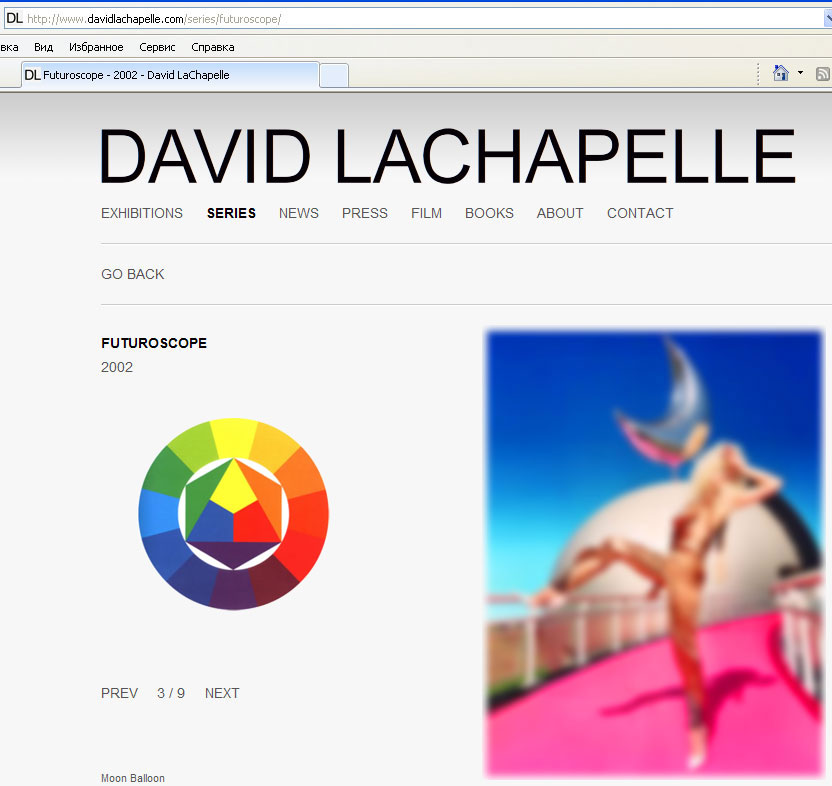Click the GO BACK link
The width and height of the screenshot is (832, 786).
[133, 274]
